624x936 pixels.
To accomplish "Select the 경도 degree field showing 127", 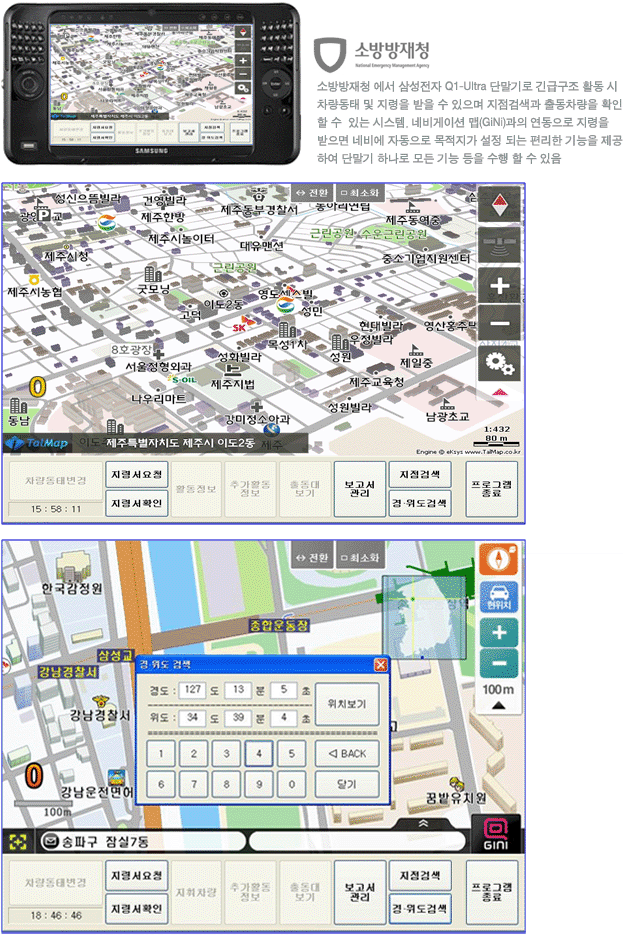I will [194, 690].
